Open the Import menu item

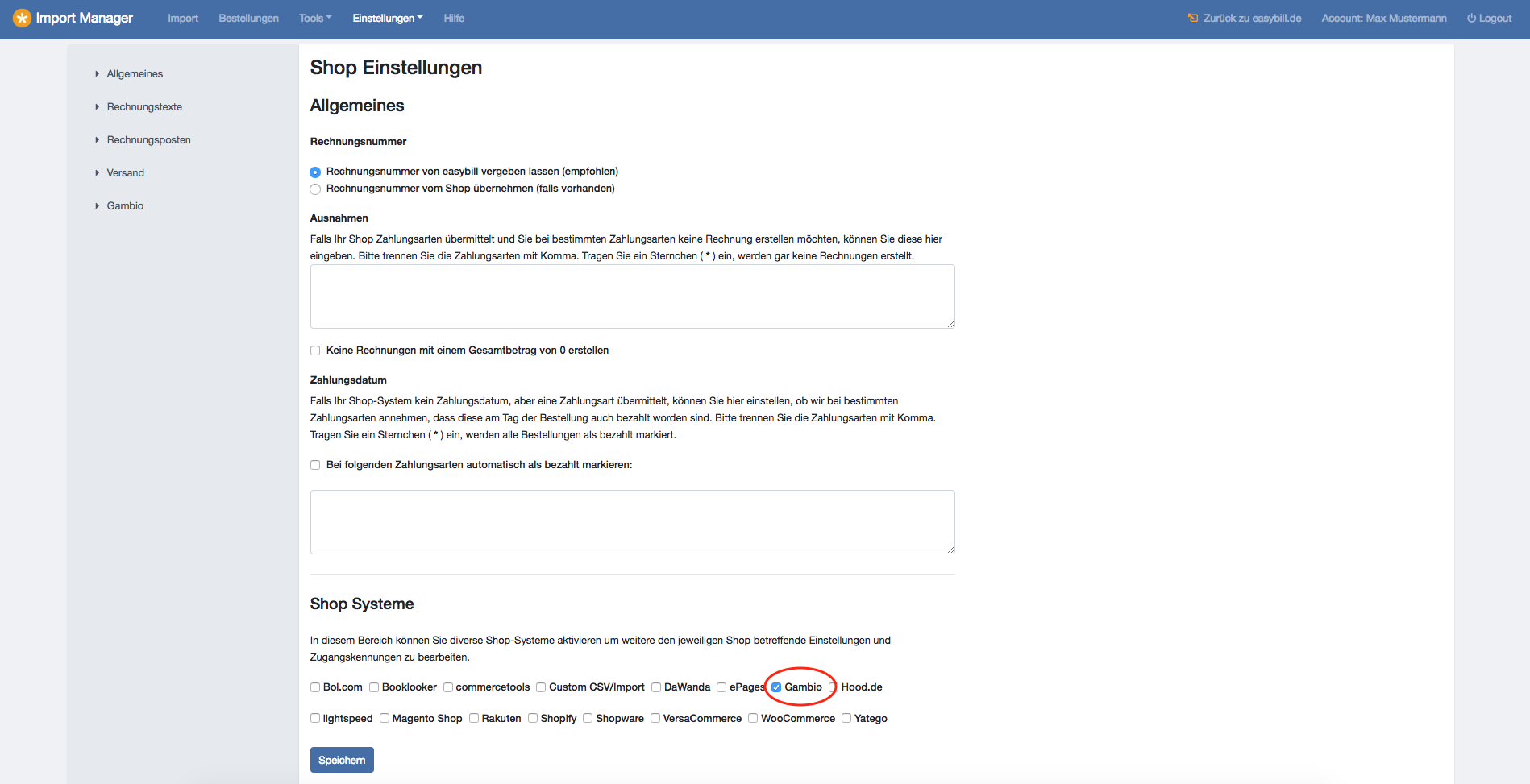tap(183, 18)
